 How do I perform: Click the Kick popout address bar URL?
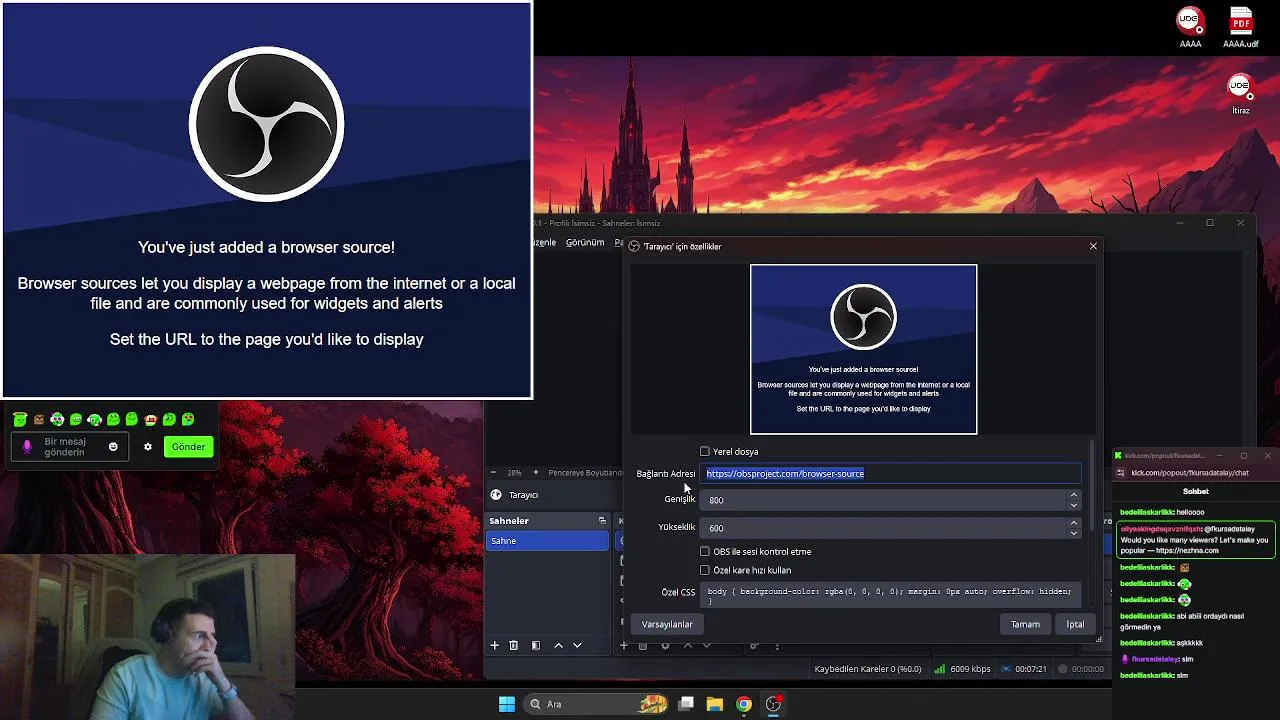point(1190,473)
